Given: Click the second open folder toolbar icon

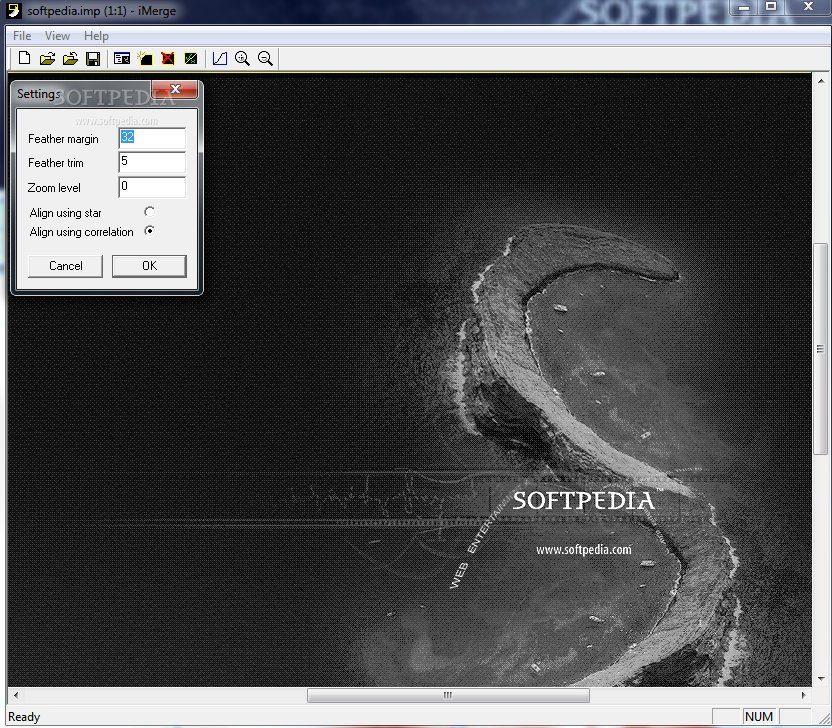Looking at the screenshot, I should click(x=70, y=58).
